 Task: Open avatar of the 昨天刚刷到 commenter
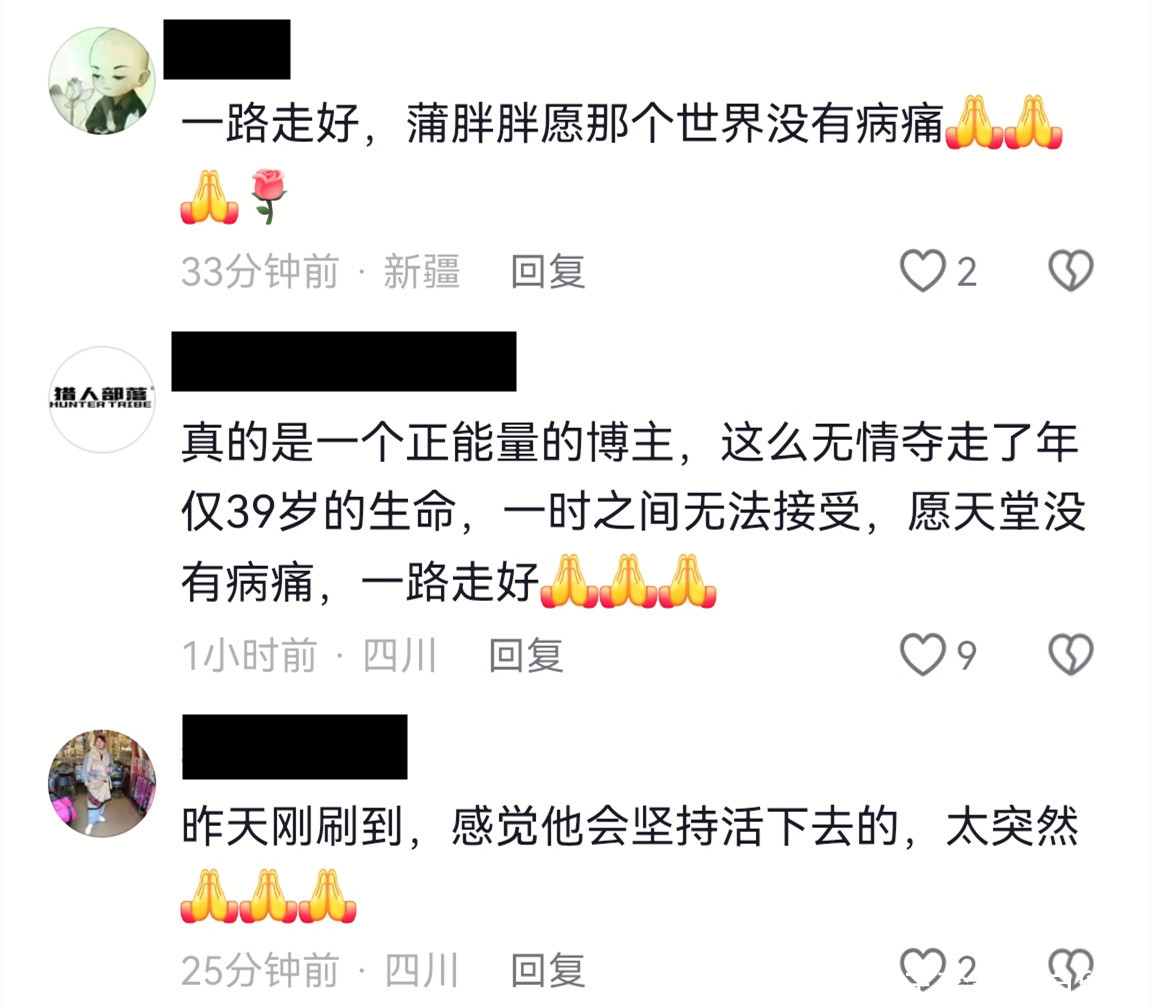click(x=102, y=783)
